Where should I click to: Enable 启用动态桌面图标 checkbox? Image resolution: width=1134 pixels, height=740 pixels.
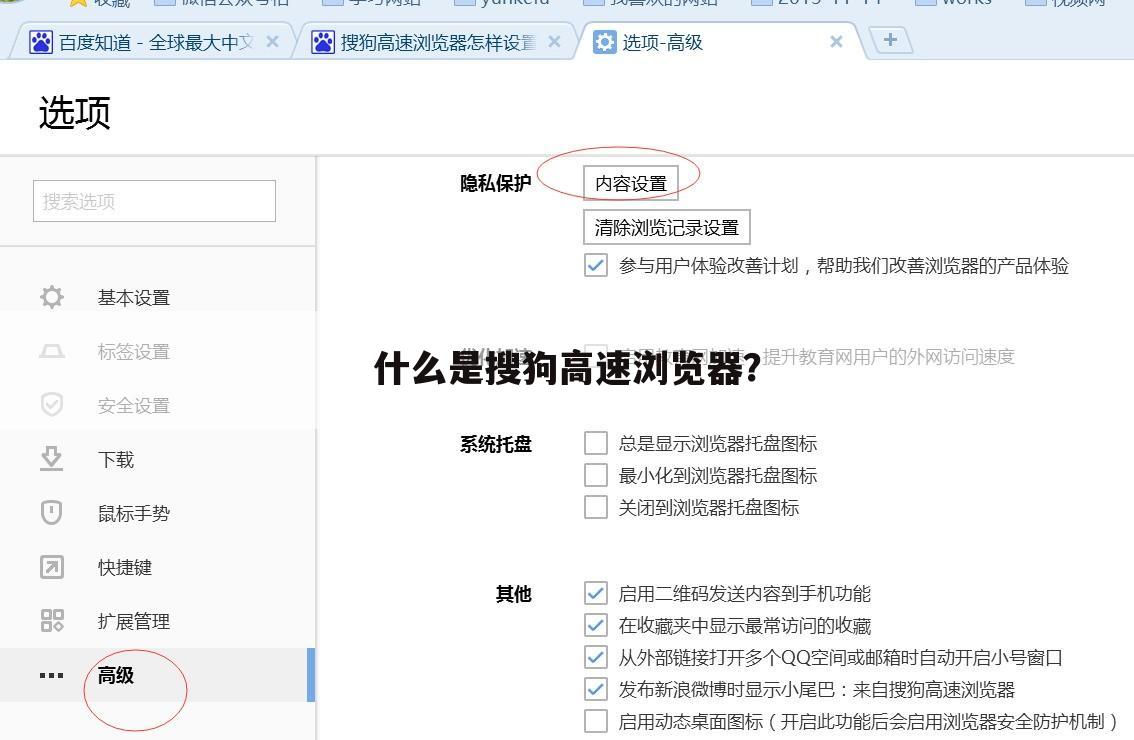coord(596,721)
